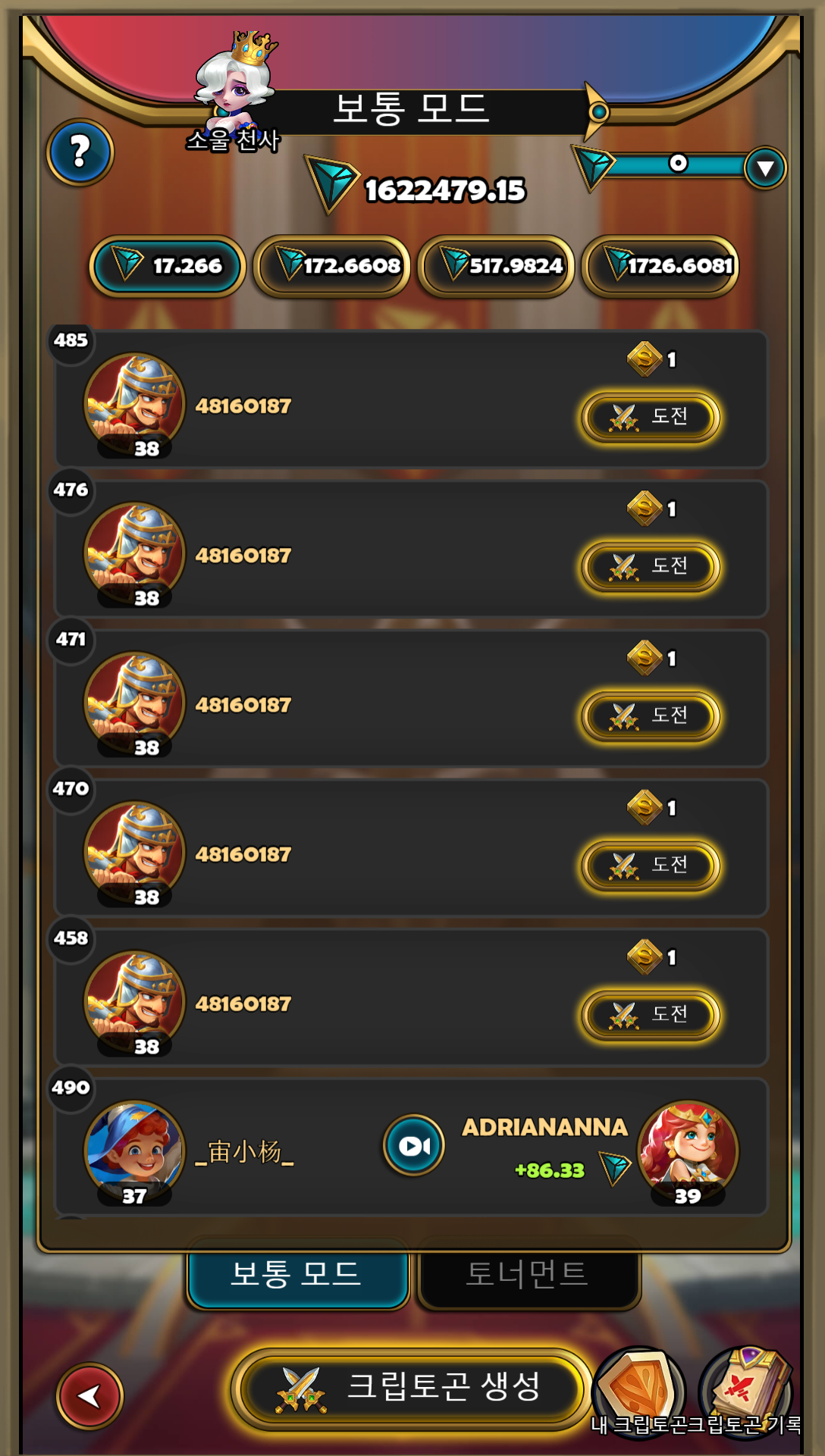Select the 17.266 stake option

tap(168, 266)
